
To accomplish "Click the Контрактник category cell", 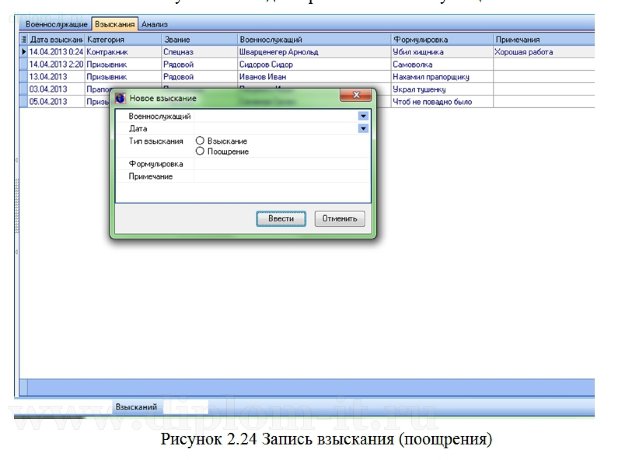I will 123,52.
